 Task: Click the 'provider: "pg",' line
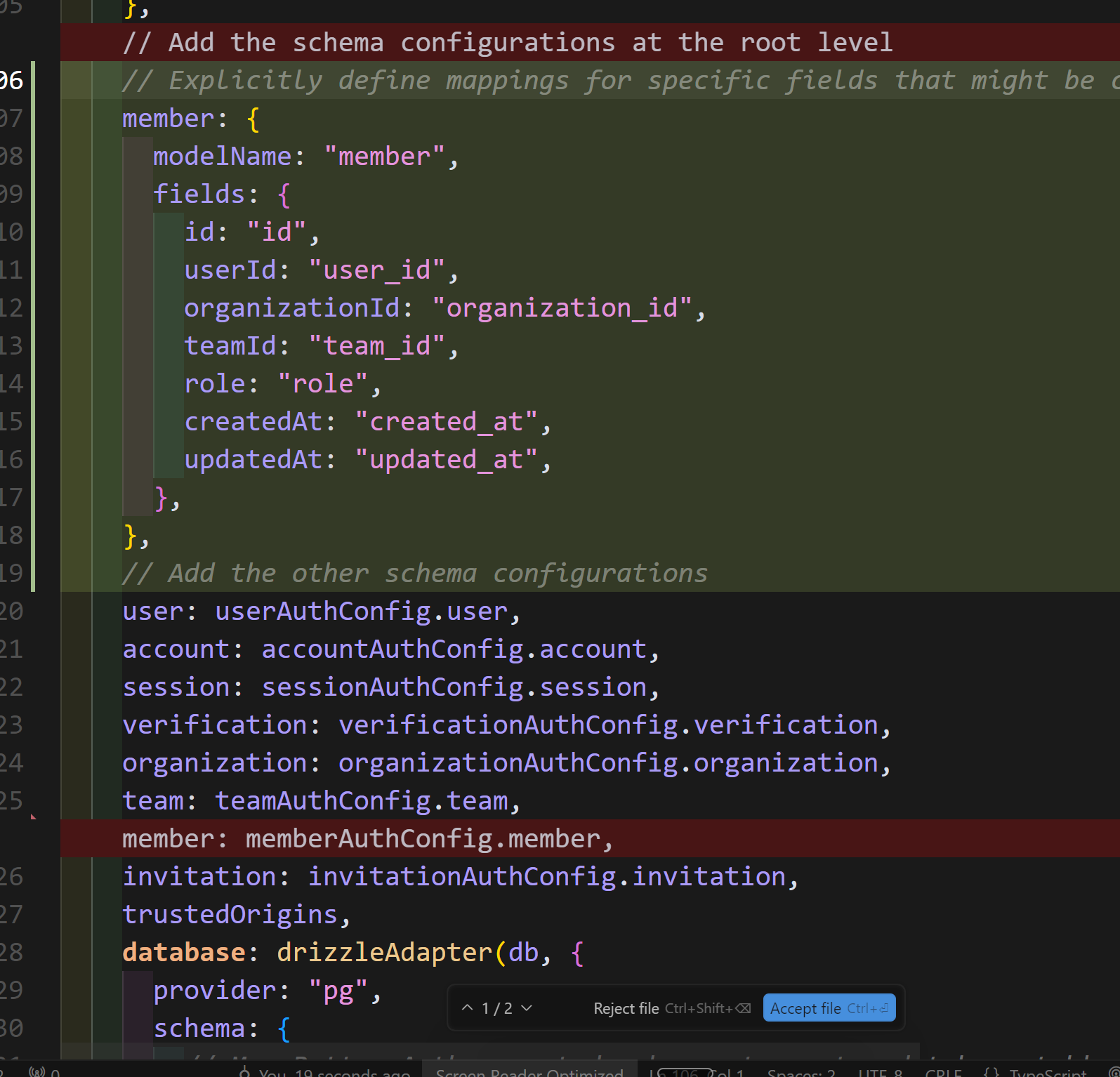click(x=268, y=991)
